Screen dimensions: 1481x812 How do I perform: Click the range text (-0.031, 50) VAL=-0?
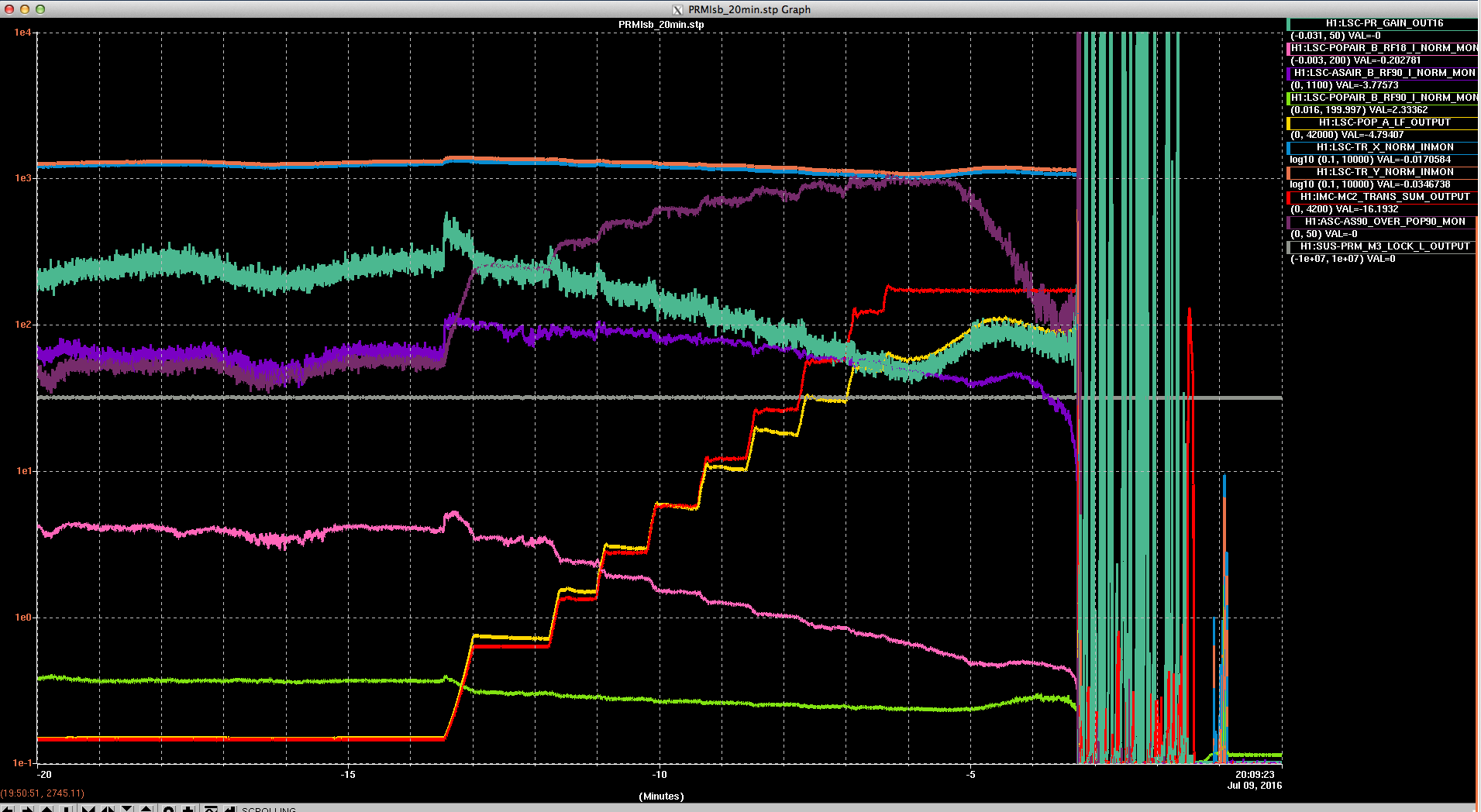[1335, 36]
